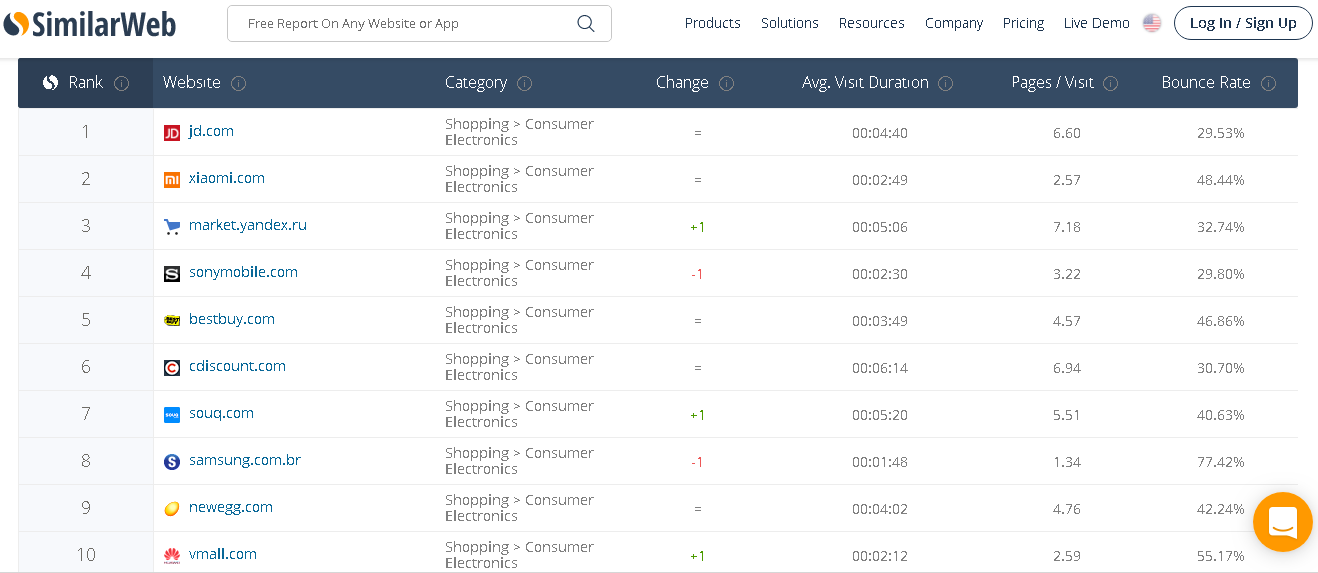Open the Company menu
The width and height of the screenshot is (1318, 573).
(x=953, y=23)
